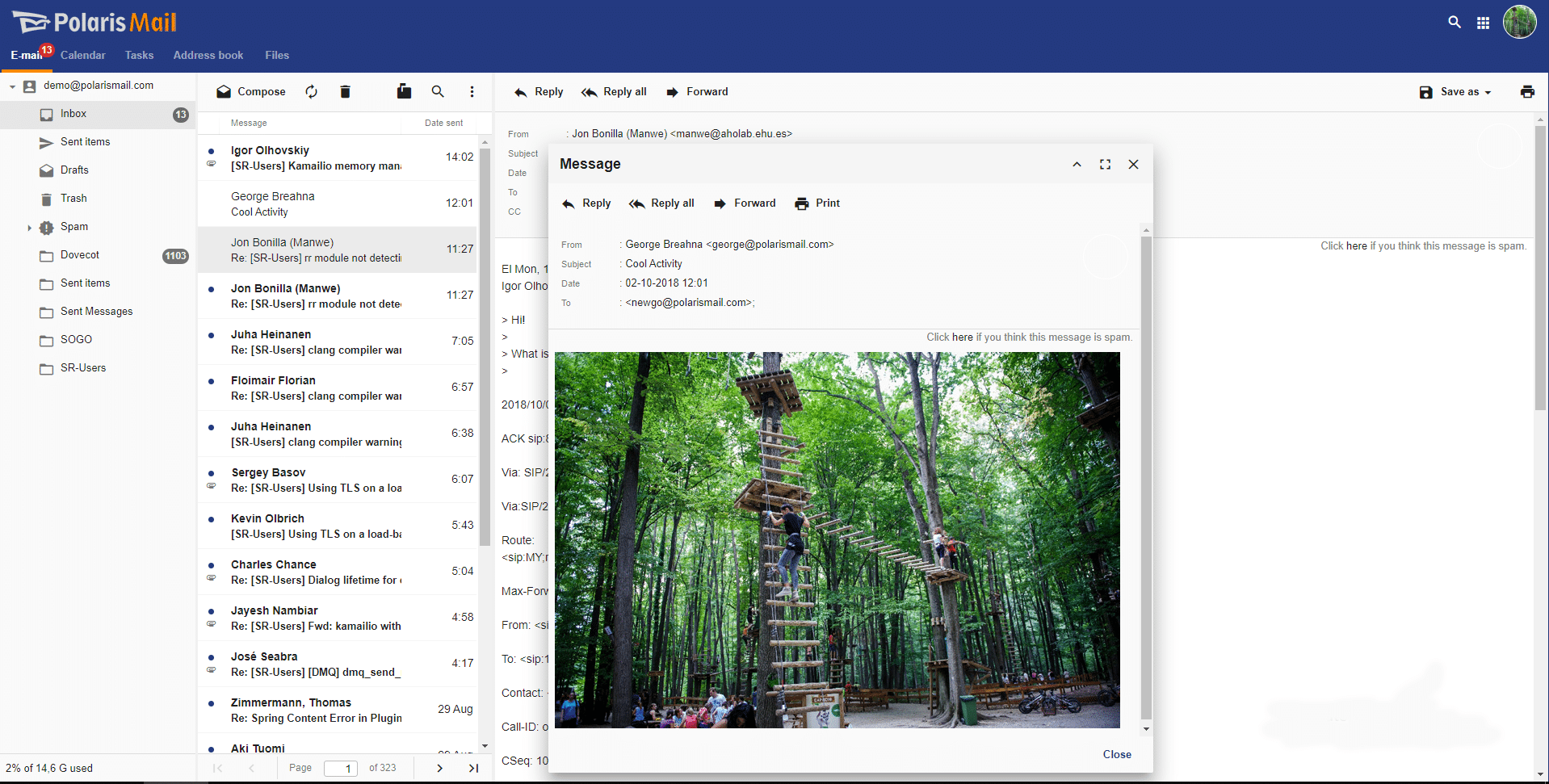The height and width of the screenshot is (784, 1549).
Task: Click Close button in Message dialog
Action: coord(1117,754)
